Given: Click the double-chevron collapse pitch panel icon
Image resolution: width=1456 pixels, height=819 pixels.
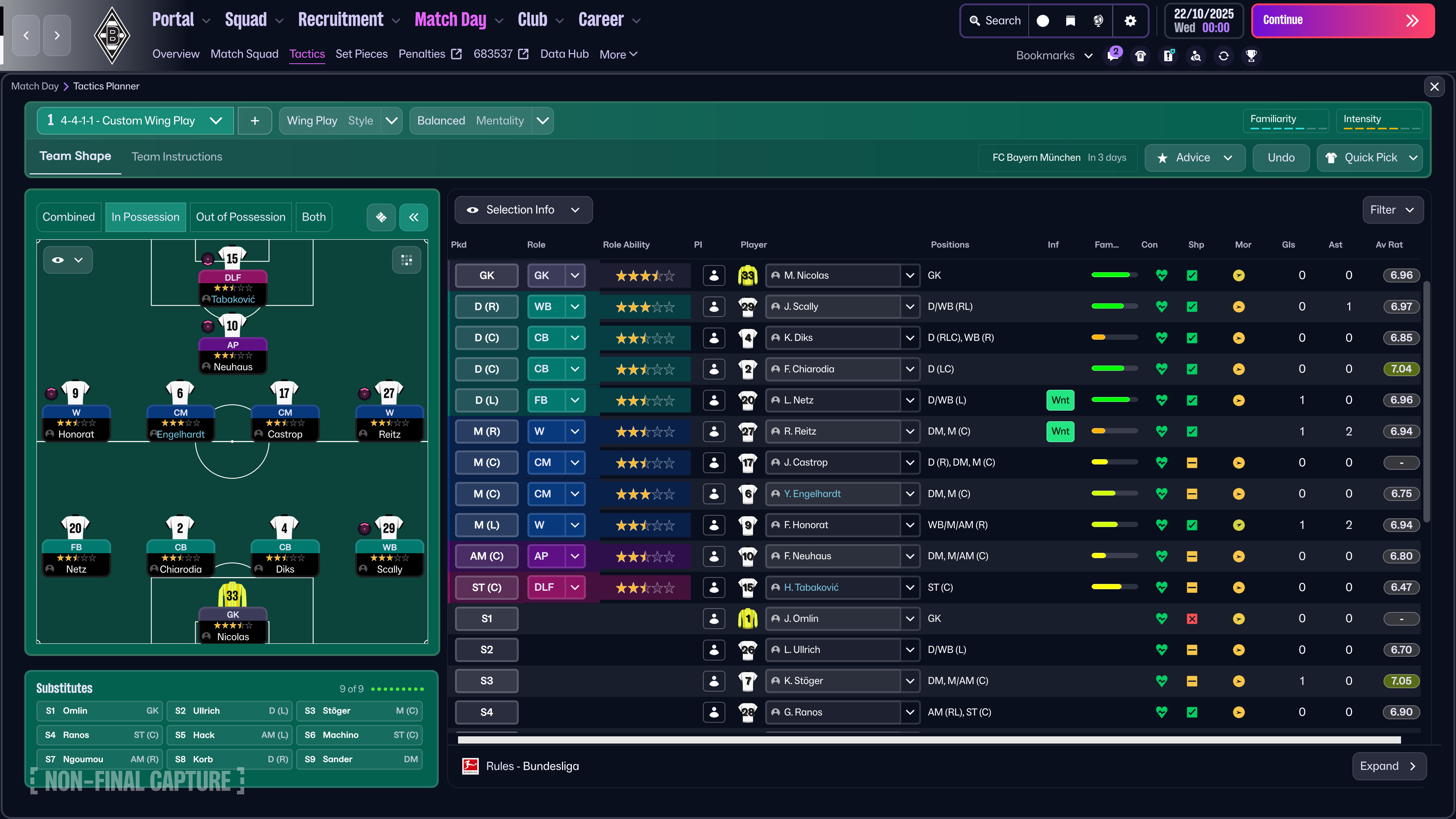Looking at the screenshot, I should [414, 217].
